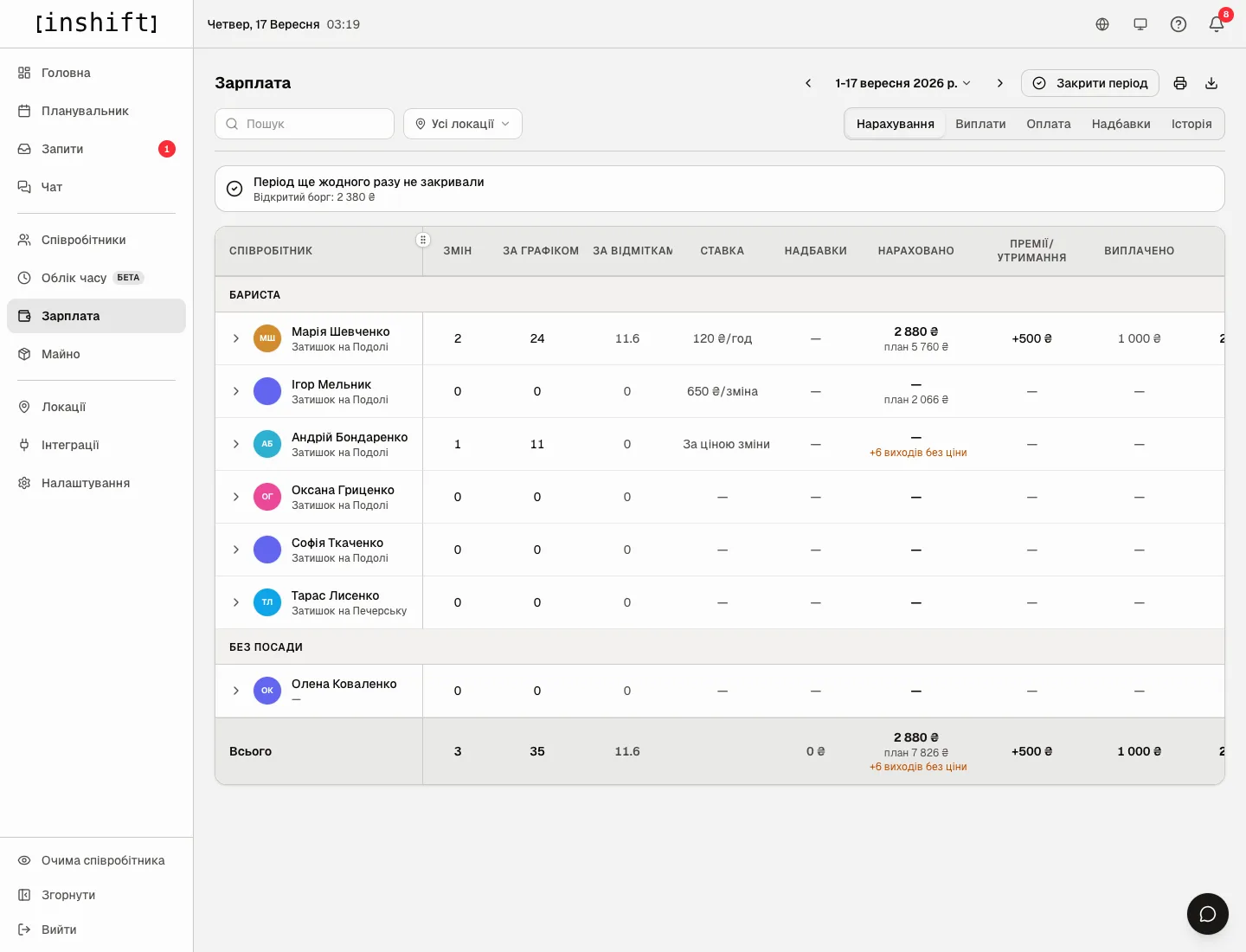Screen dimensions: 1246x952
Task: Open Олена Коваленко avatar
Action: (267, 691)
